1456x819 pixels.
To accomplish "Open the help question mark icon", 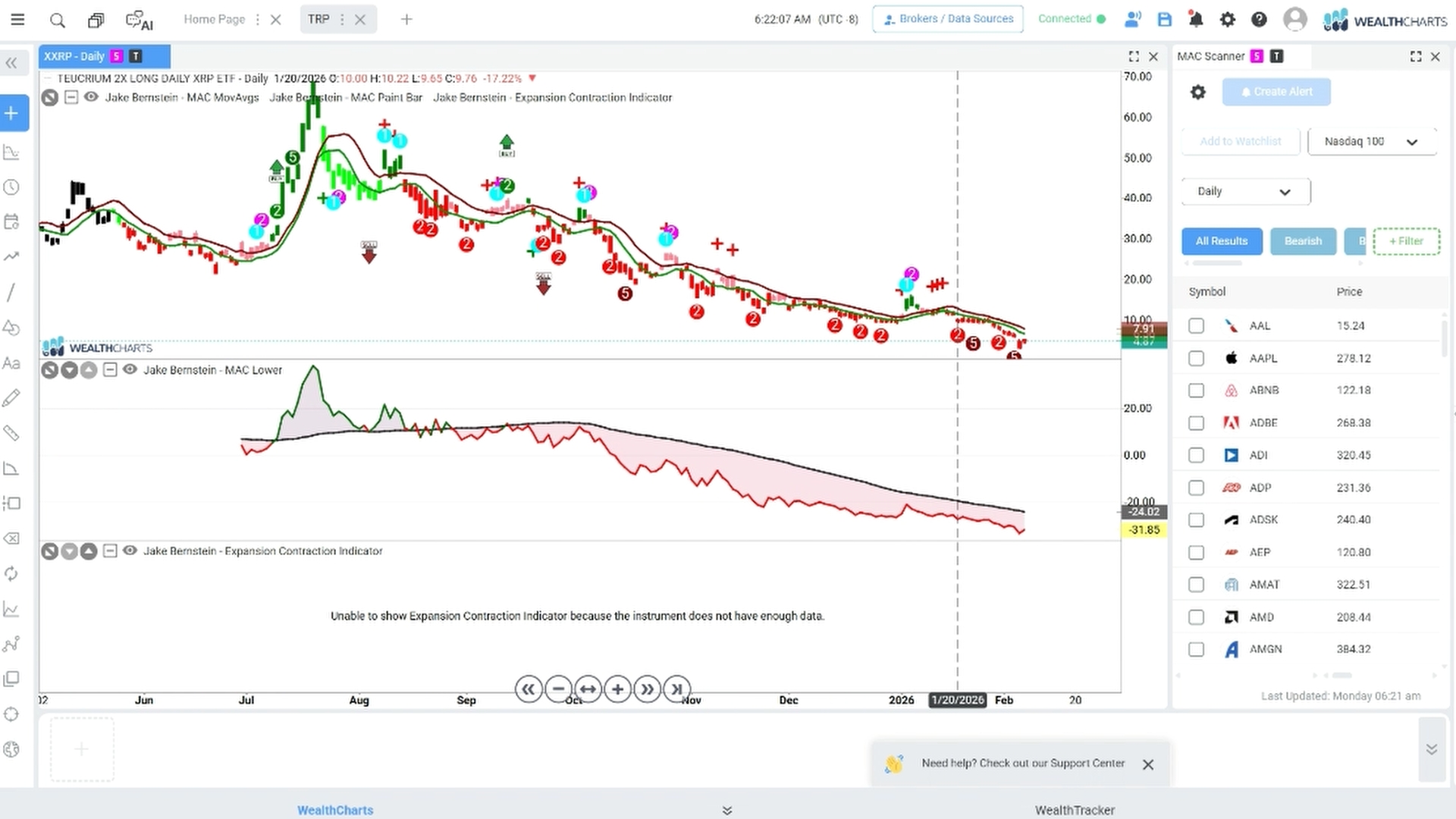I will click(1259, 20).
